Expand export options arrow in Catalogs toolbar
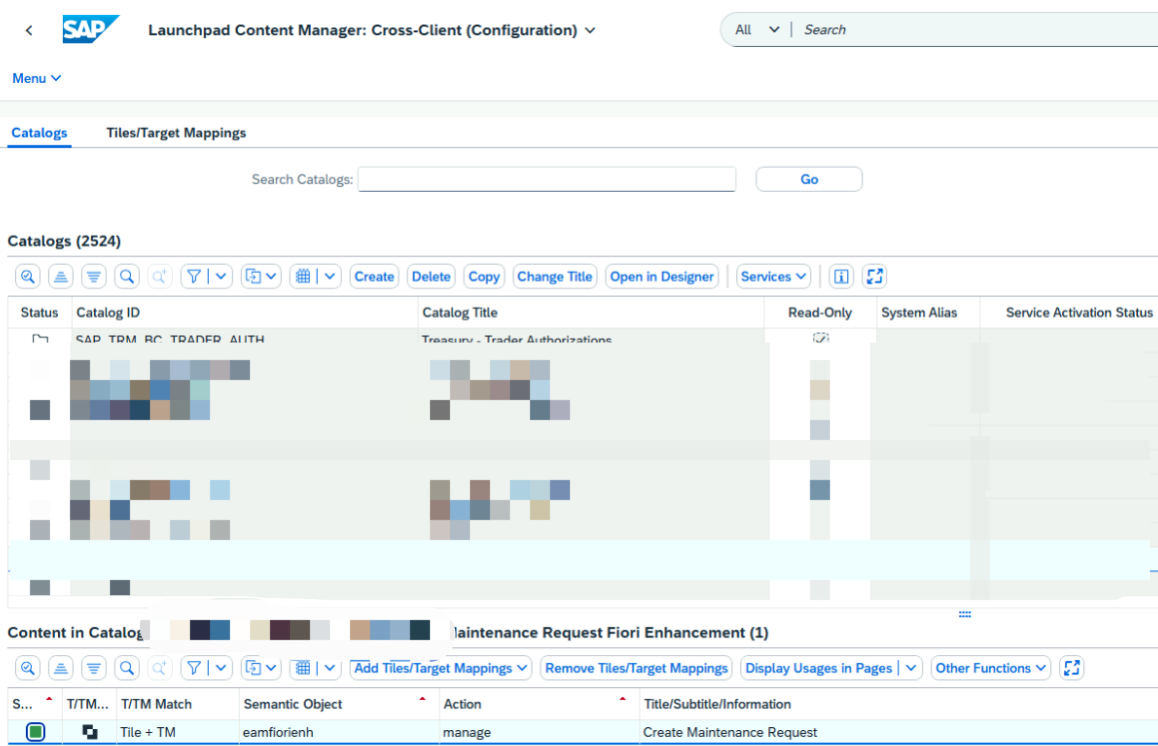Screen dimensions: 1158x746 pos(272,276)
